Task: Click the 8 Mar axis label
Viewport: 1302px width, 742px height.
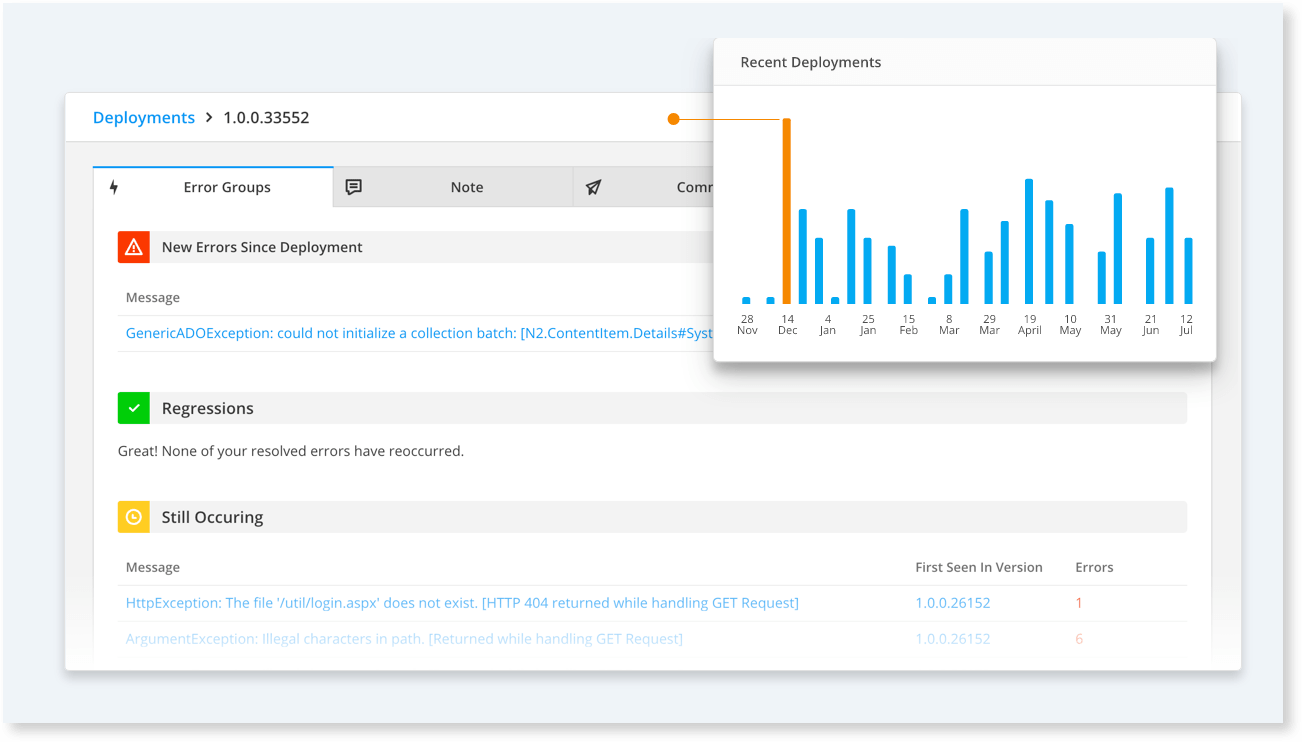Action: [x=949, y=324]
